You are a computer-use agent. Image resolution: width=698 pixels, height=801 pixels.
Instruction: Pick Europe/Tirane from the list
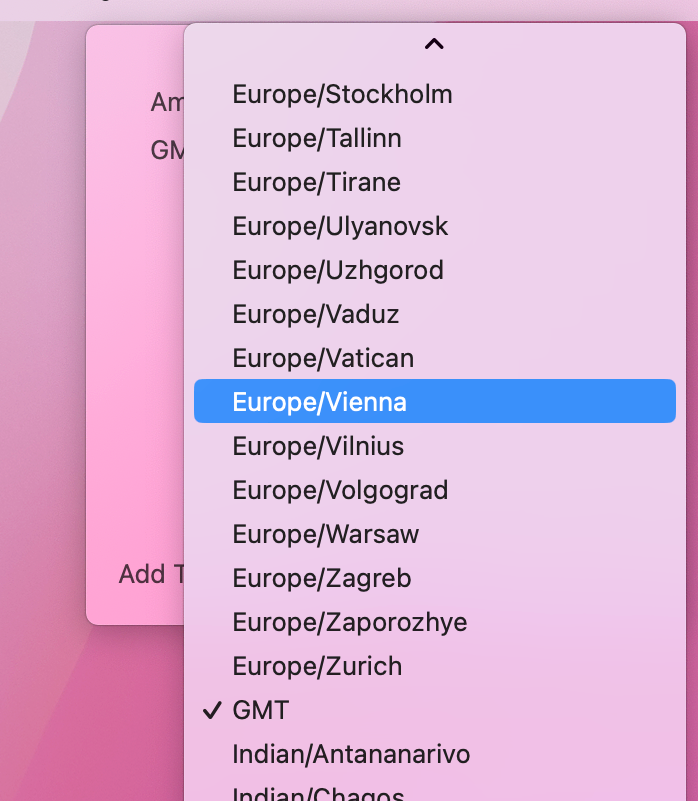click(315, 182)
